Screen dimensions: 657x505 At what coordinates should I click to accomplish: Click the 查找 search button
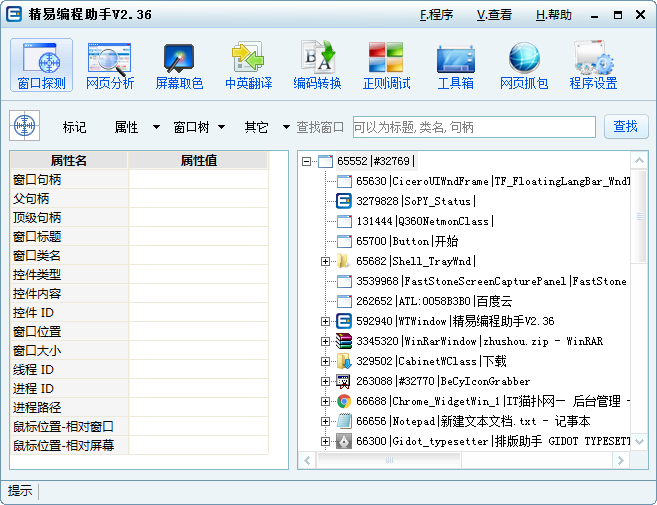click(x=626, y=127)
